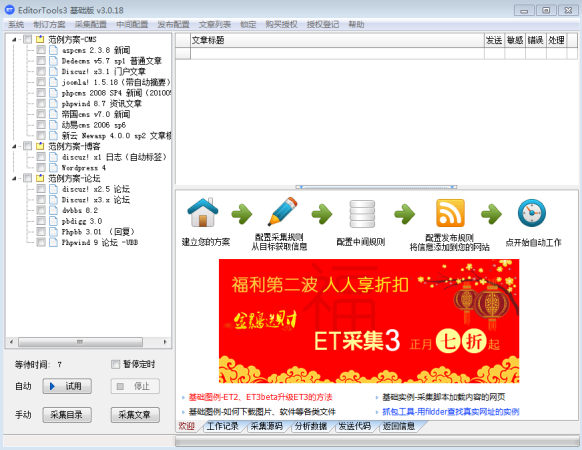The image size is (582, 450).
Task: Switch to the 工作记录 tab
Action: (222, 426)
